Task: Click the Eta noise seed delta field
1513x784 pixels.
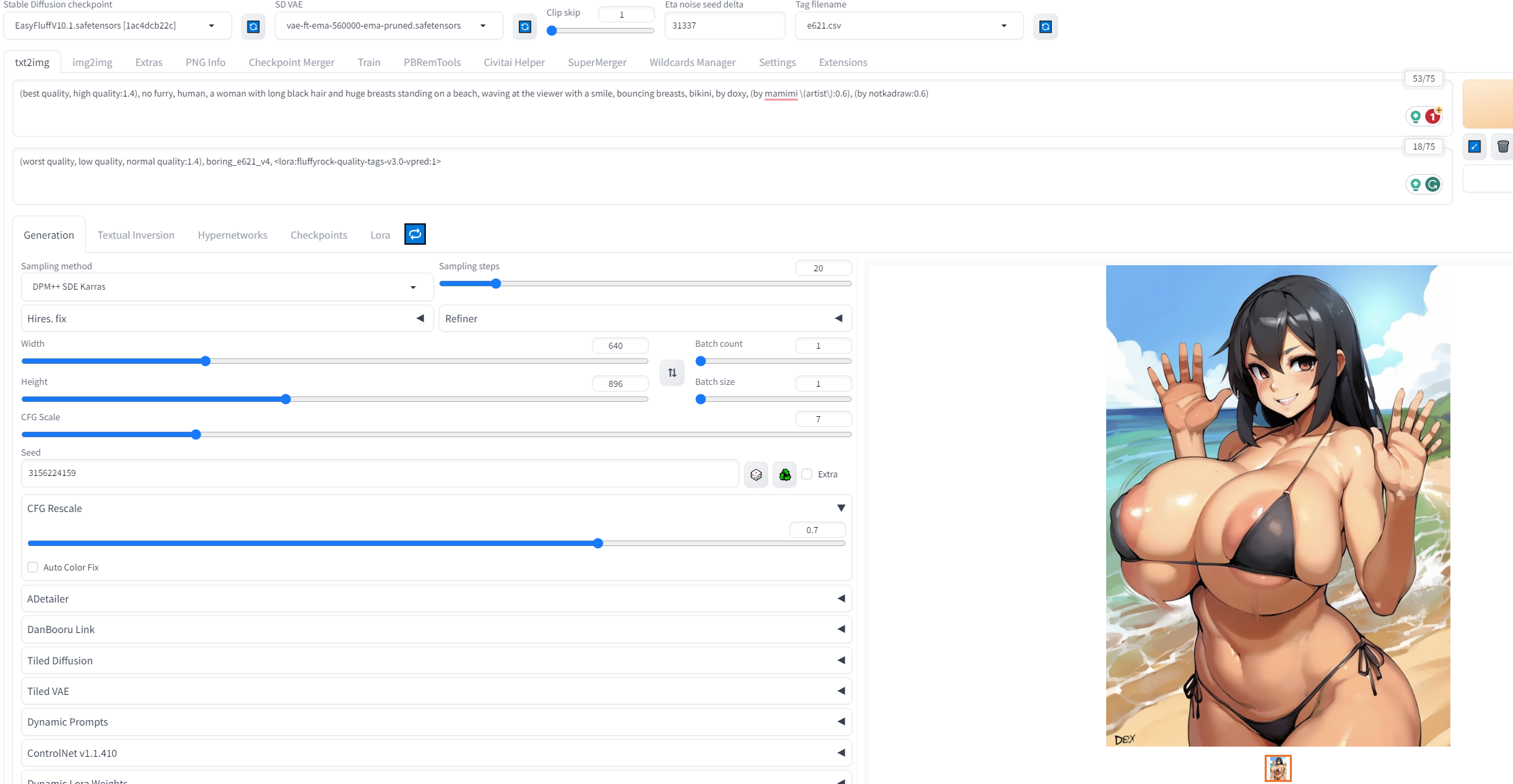Action: [725, 26]
